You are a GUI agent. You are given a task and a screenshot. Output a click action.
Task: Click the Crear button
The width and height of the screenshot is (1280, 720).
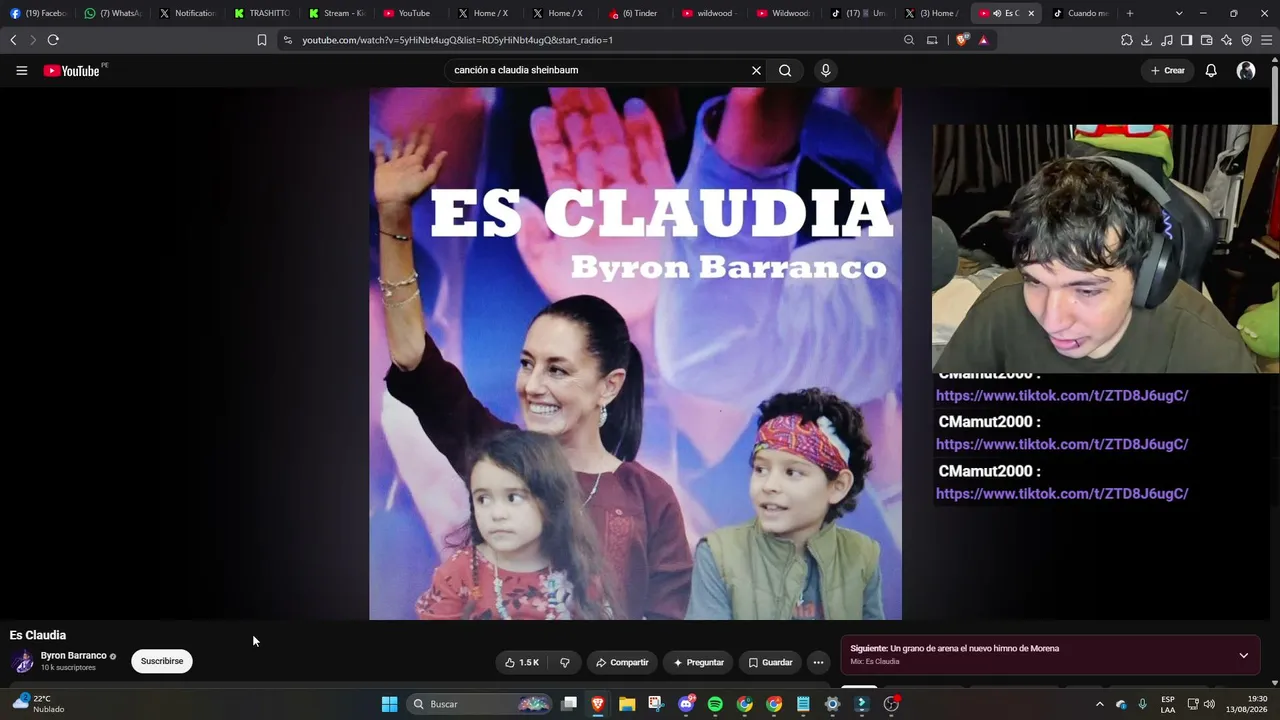[1167, 70]
